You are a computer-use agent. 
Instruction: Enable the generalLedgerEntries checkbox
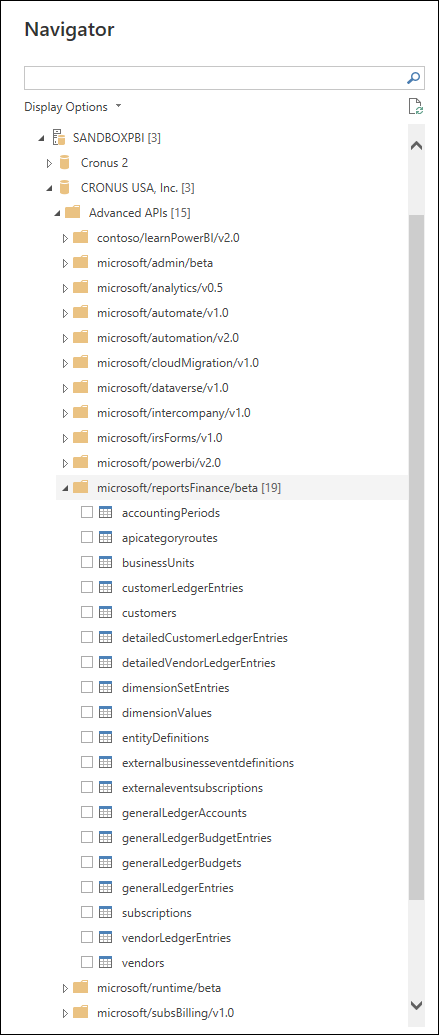coord(87,888)
